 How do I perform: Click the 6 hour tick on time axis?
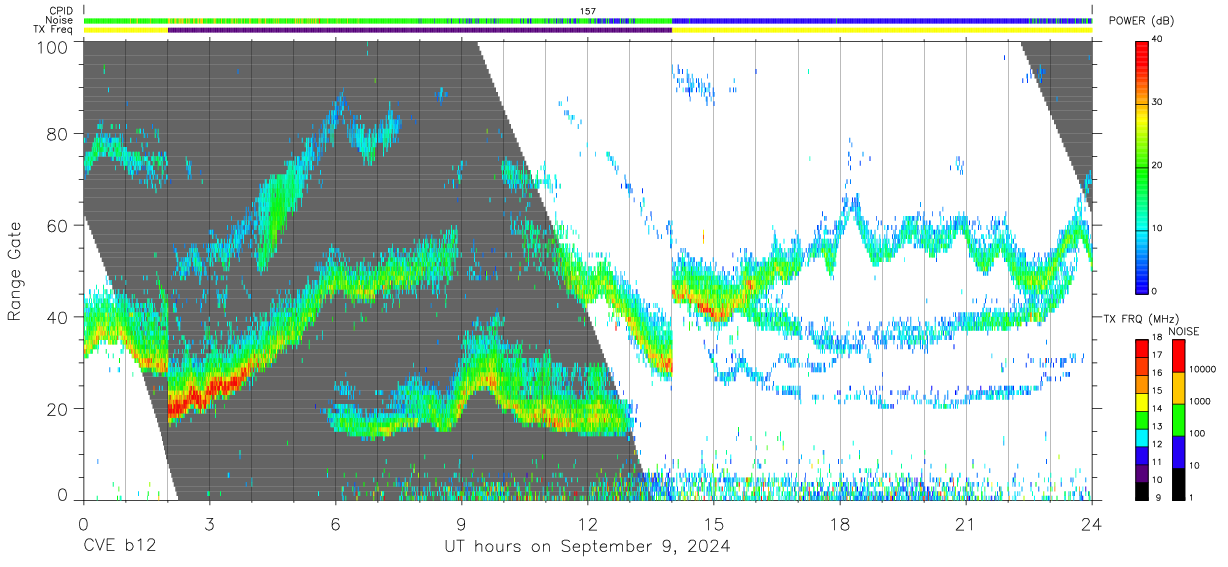(335, 525)
